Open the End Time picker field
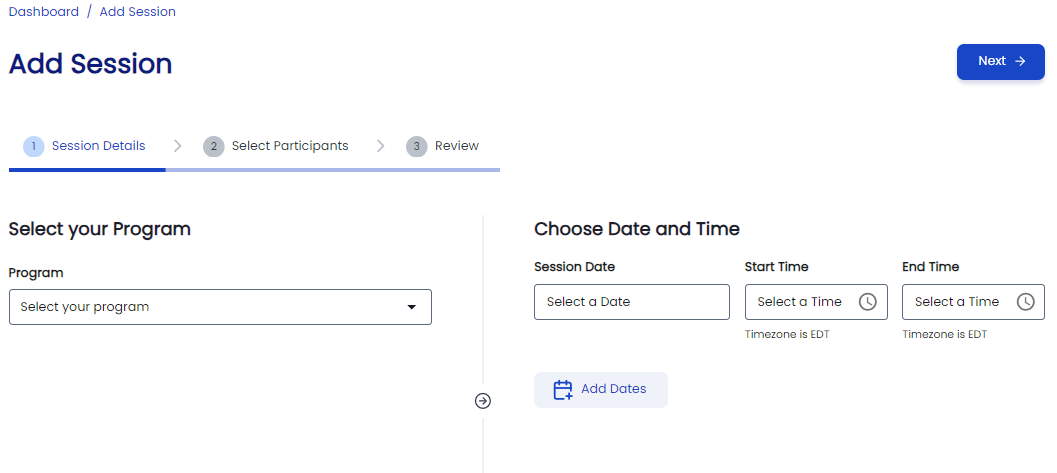Viewport: 1057px width, 473px height. click(957, 302)
